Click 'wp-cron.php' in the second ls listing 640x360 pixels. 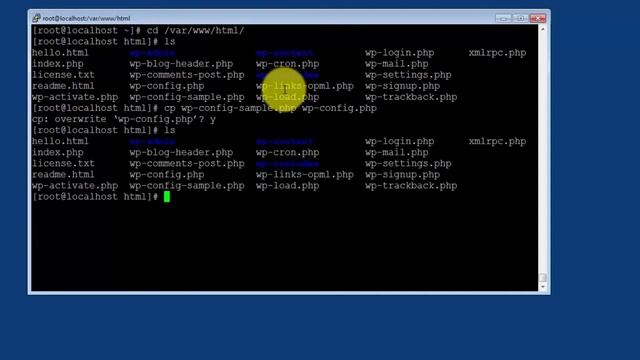point(288,153)
